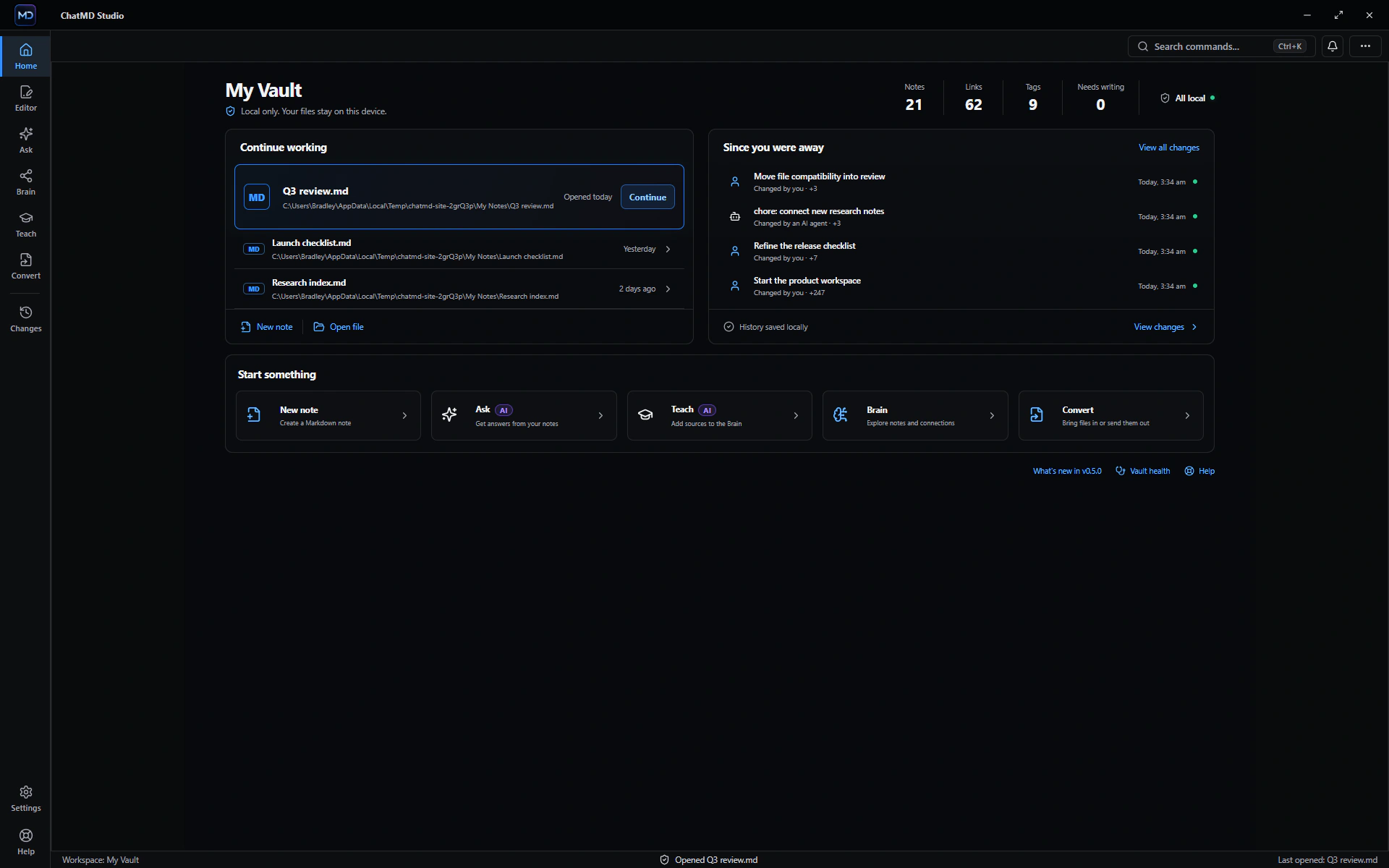Click View all changes link

click(x=1168, y=148)
